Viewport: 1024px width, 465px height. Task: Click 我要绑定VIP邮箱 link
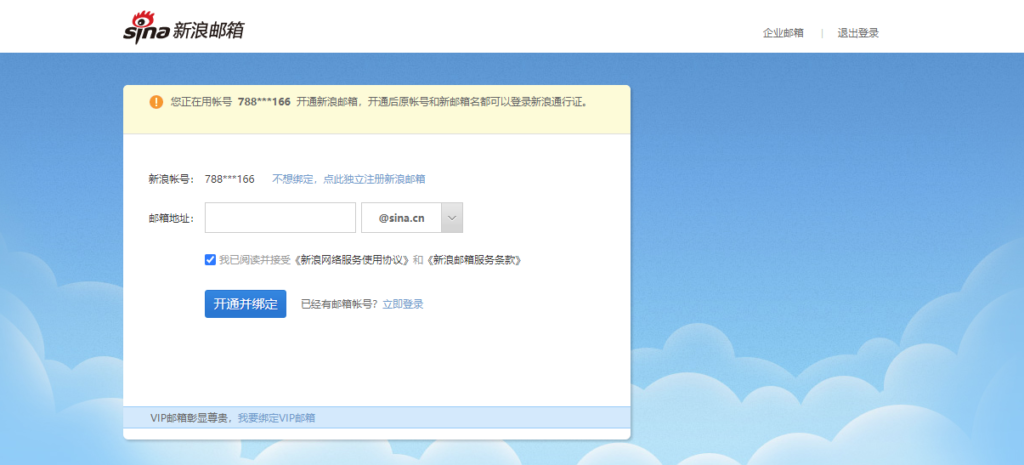tap(276, 418)
